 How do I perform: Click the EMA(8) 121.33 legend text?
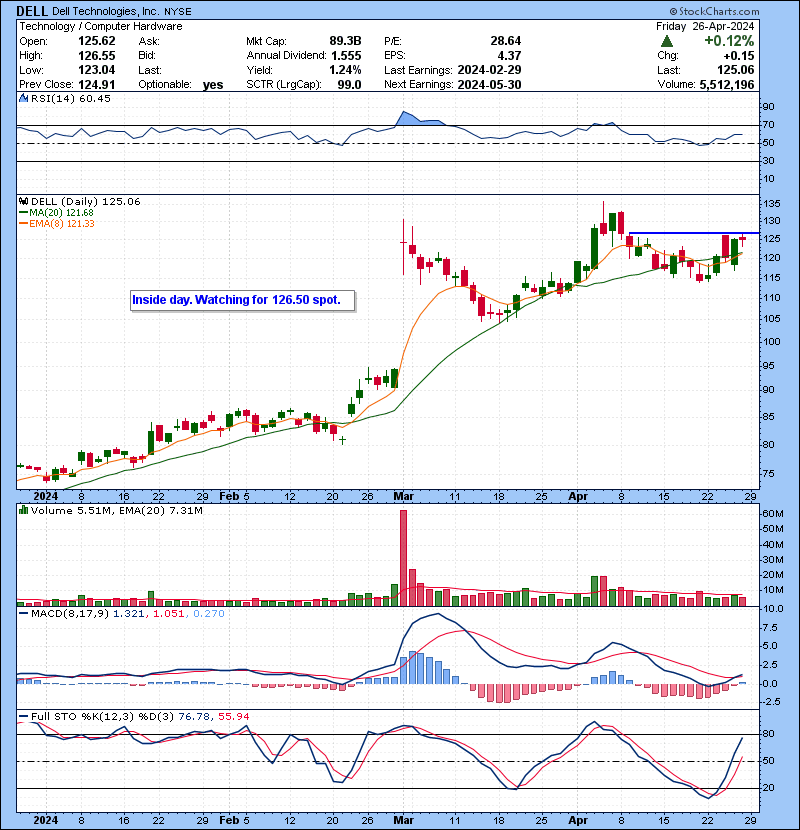coord(61,224)
